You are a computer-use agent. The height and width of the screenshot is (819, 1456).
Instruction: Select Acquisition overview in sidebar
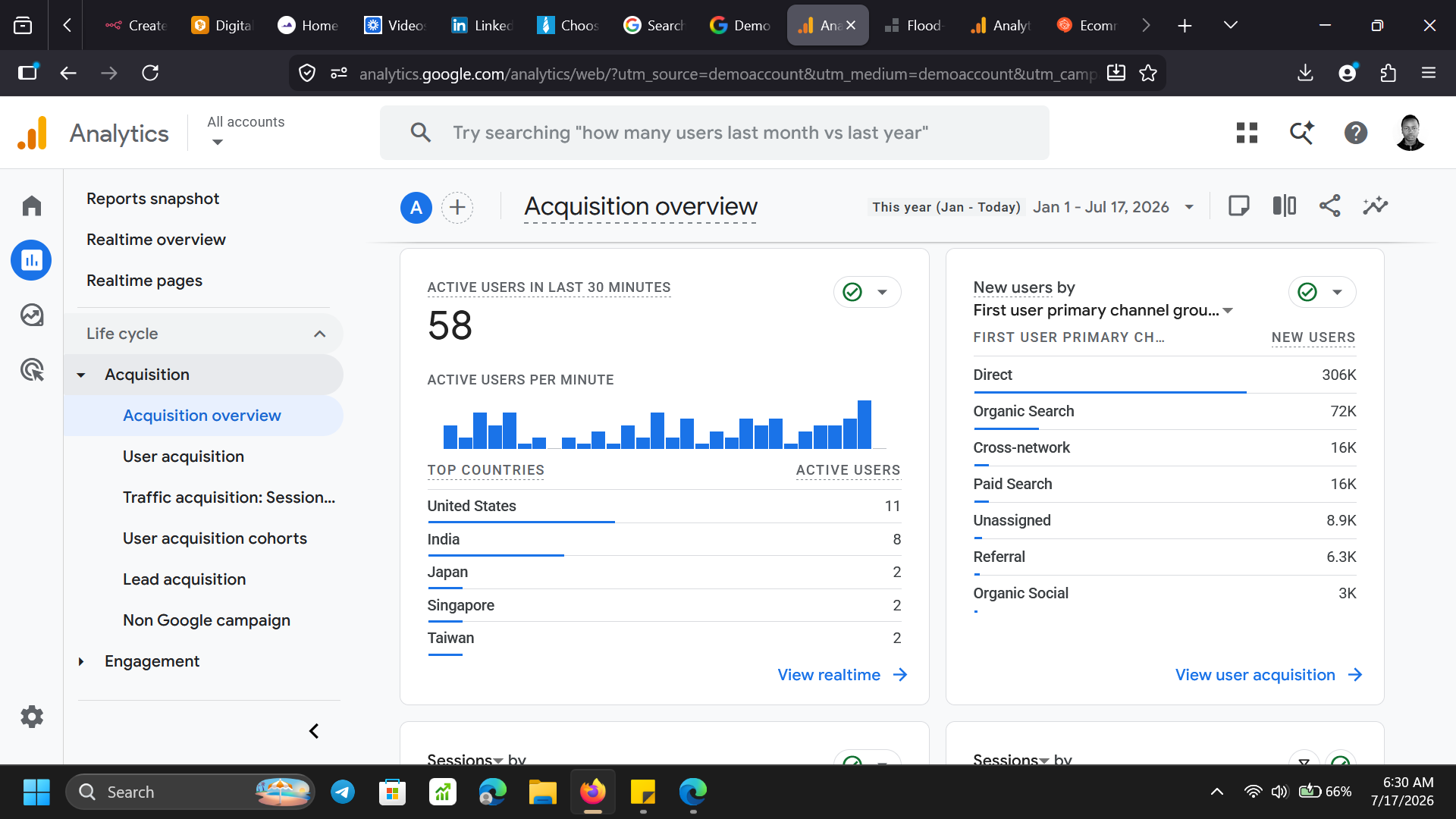point(203,416)
